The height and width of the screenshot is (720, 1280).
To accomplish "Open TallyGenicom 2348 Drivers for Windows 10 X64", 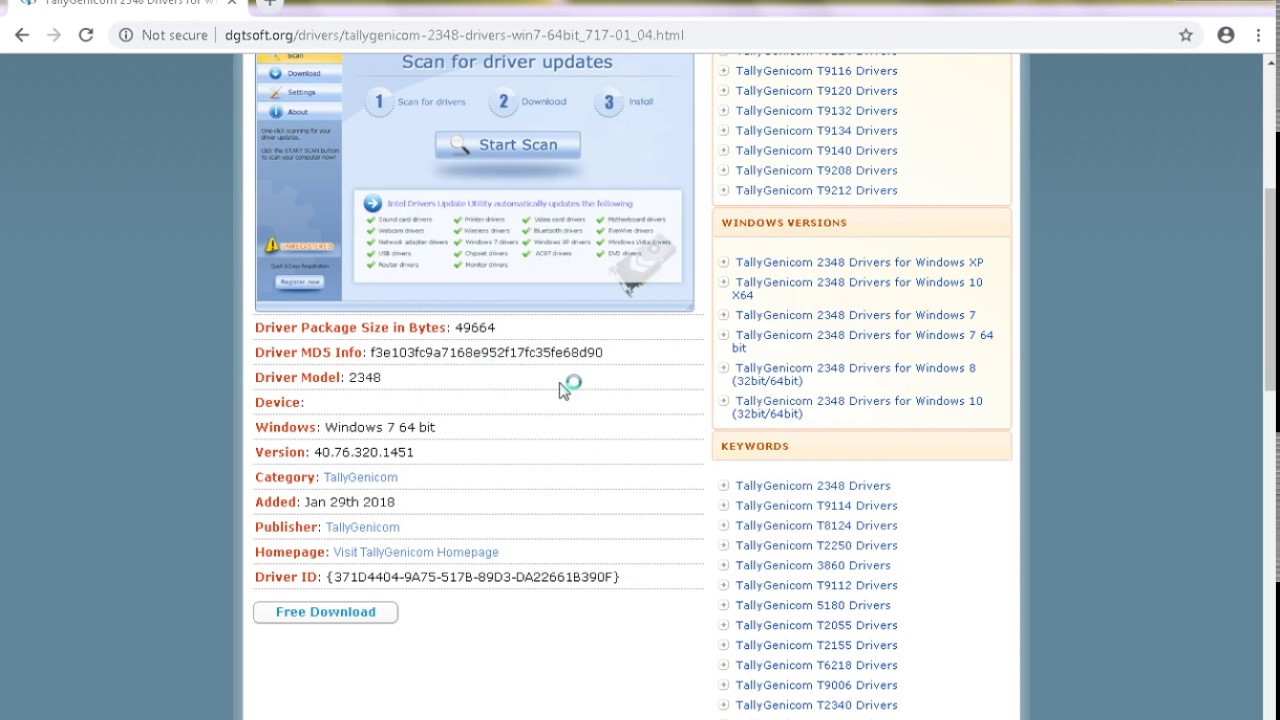I will [857, 289].
